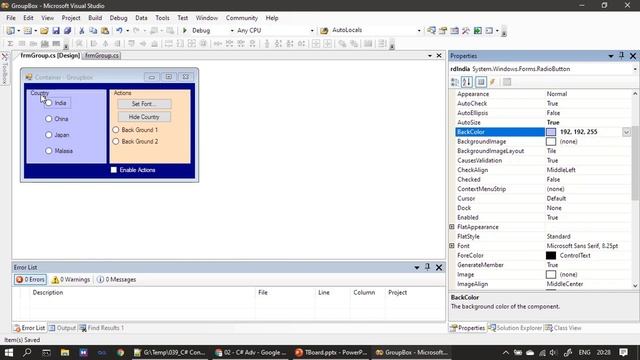Click the Undo arrow icon

pos(119,31)
